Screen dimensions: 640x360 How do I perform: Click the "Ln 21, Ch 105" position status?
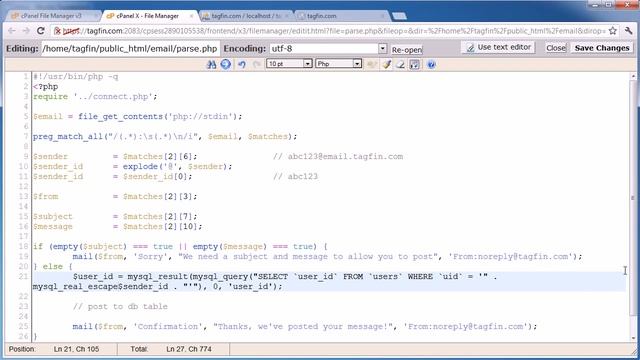click(x=76, y=349)
